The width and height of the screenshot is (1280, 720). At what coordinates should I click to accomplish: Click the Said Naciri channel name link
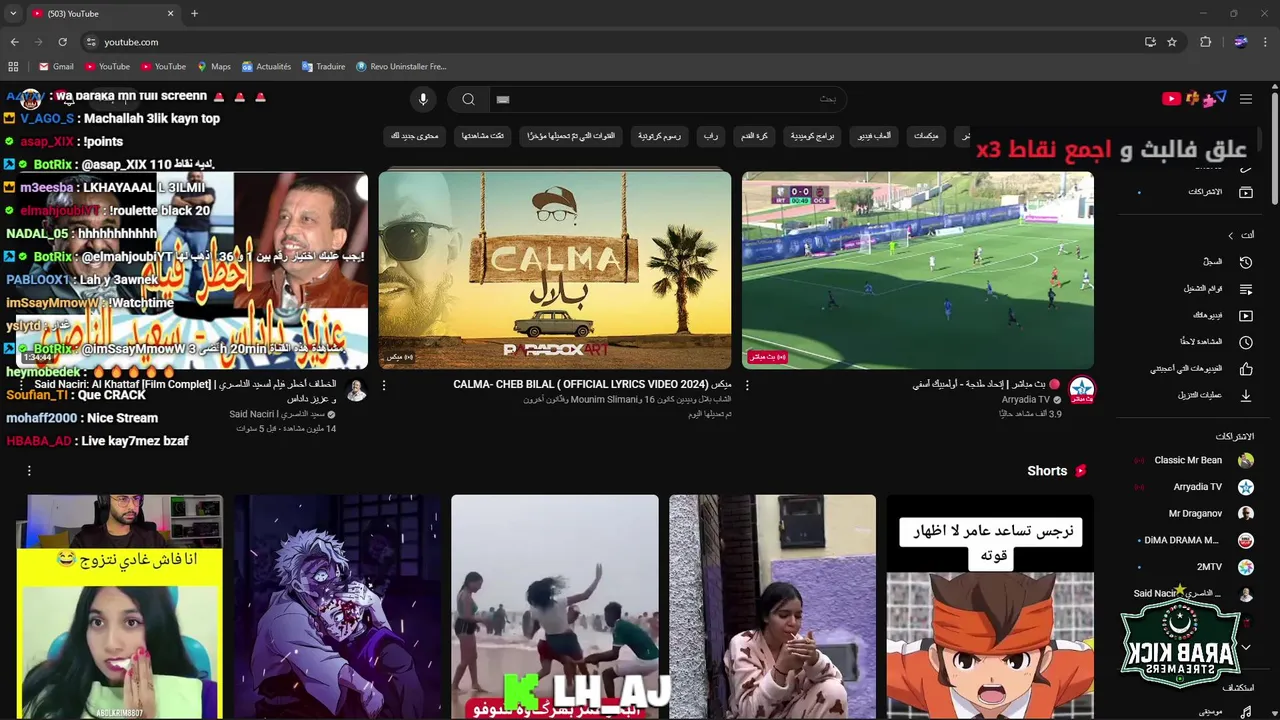pyautogui.click(x=275, y=414)
